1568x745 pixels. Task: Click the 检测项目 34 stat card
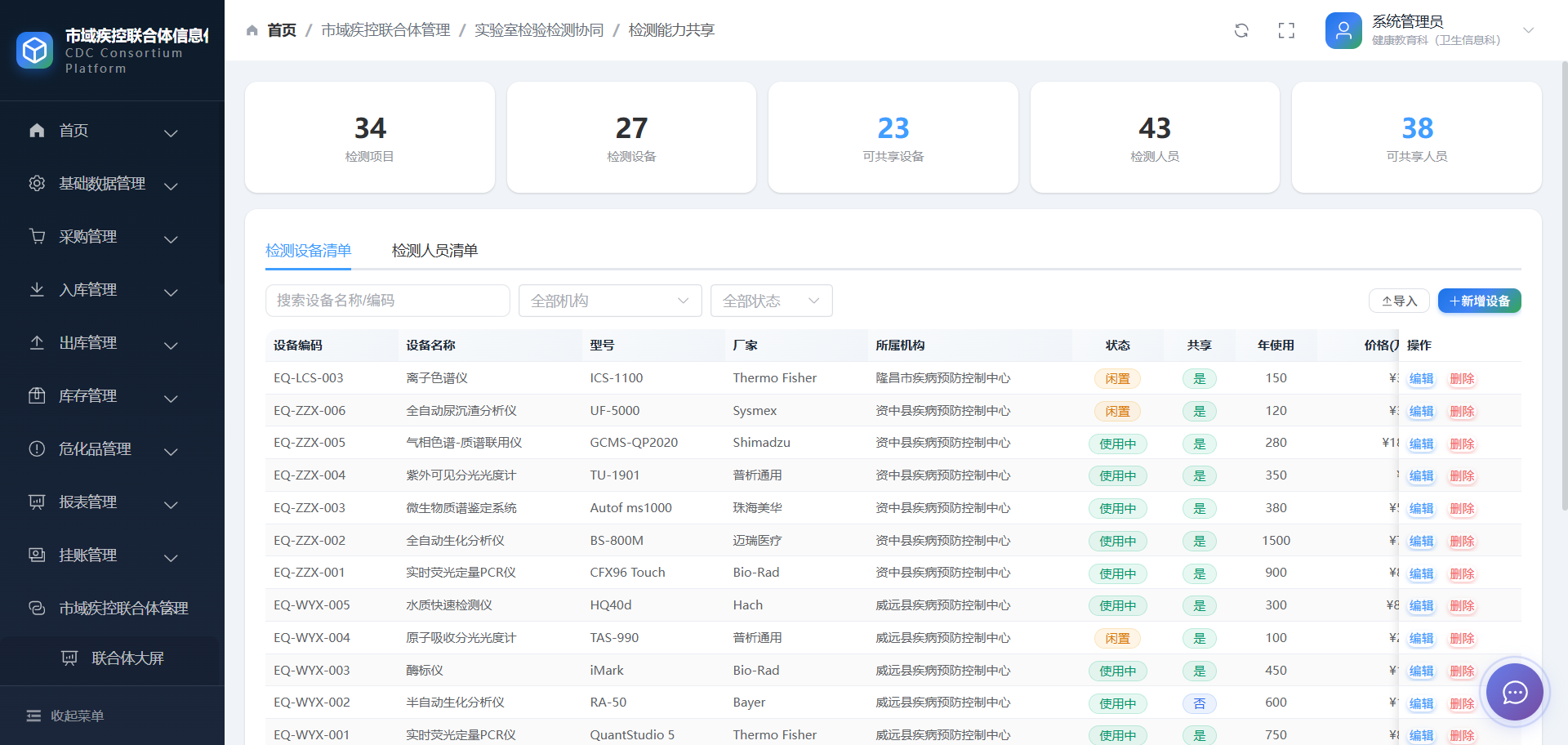click(x=370, y=137)
